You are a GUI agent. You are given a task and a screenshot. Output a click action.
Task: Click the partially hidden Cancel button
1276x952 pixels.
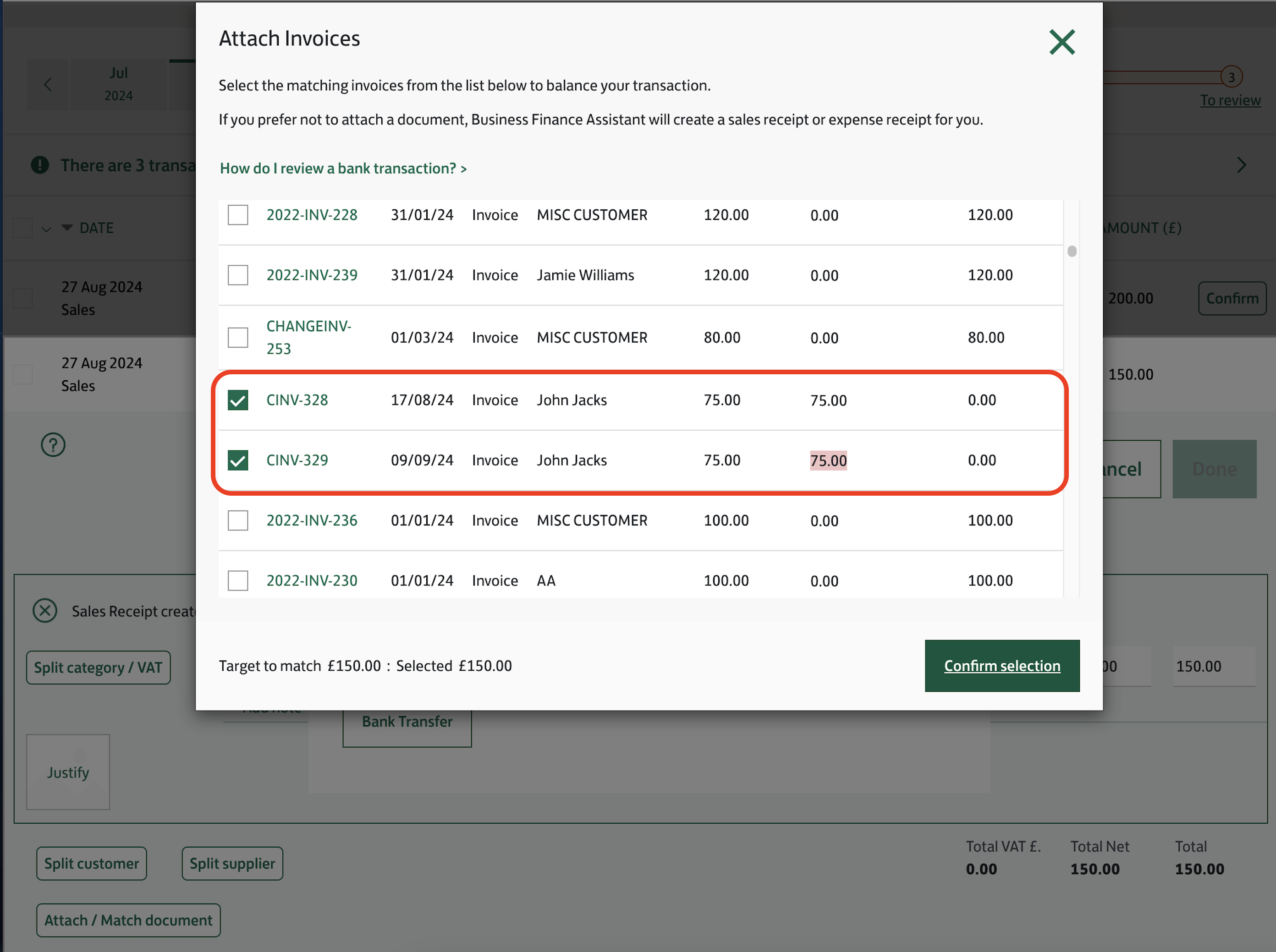point(1132,469)
